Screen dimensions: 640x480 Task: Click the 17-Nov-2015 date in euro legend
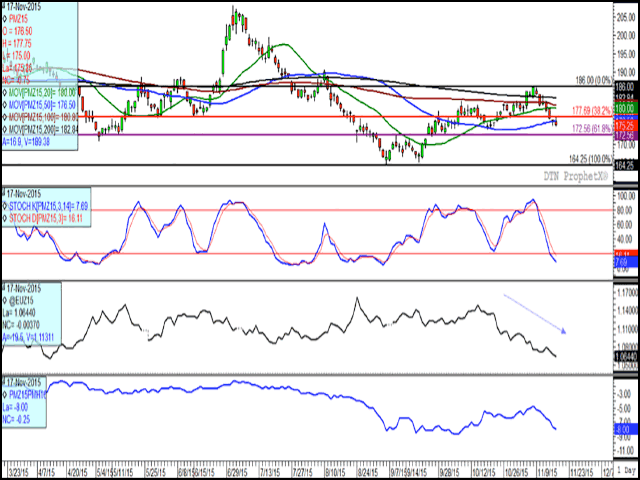pyautogui.click(x=22, y=289)
